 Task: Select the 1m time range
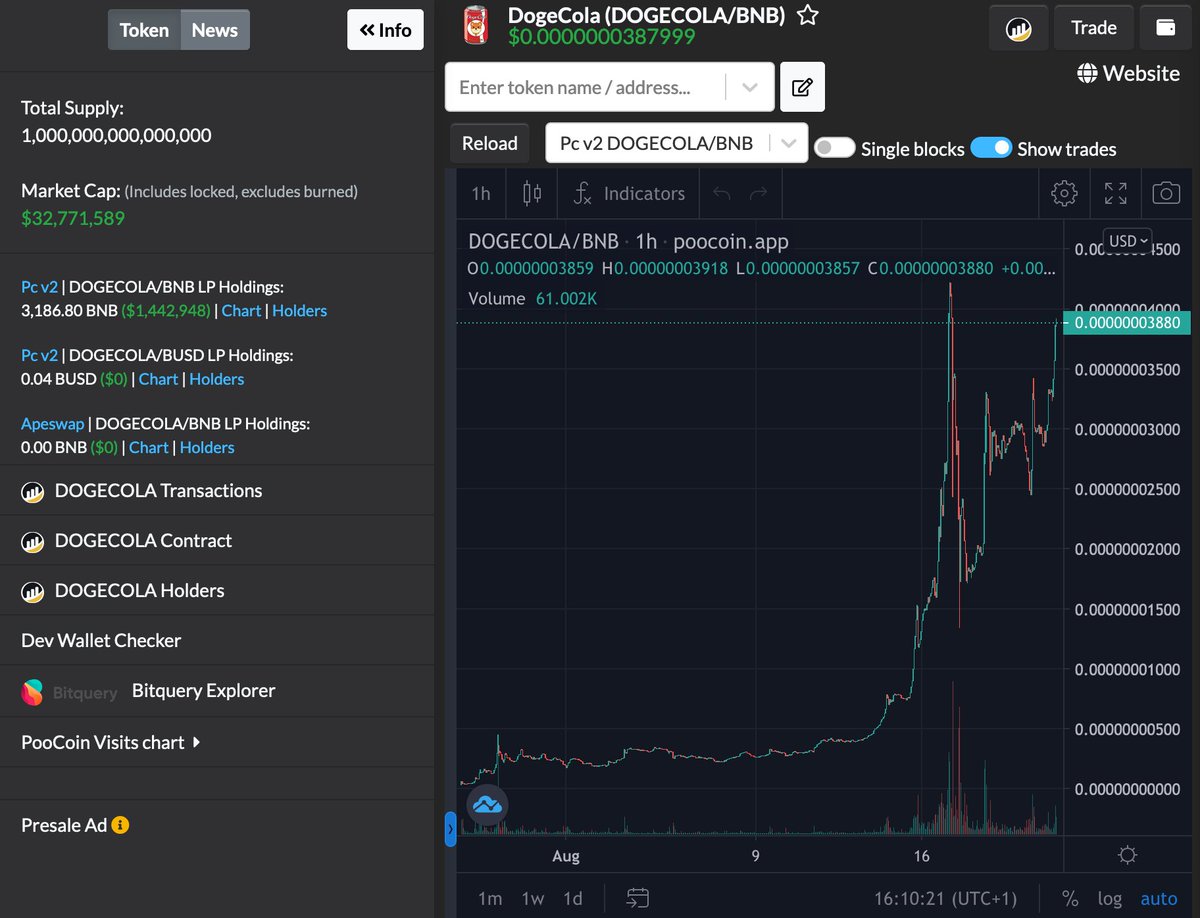pyautogui.click(x=490, y=898)
